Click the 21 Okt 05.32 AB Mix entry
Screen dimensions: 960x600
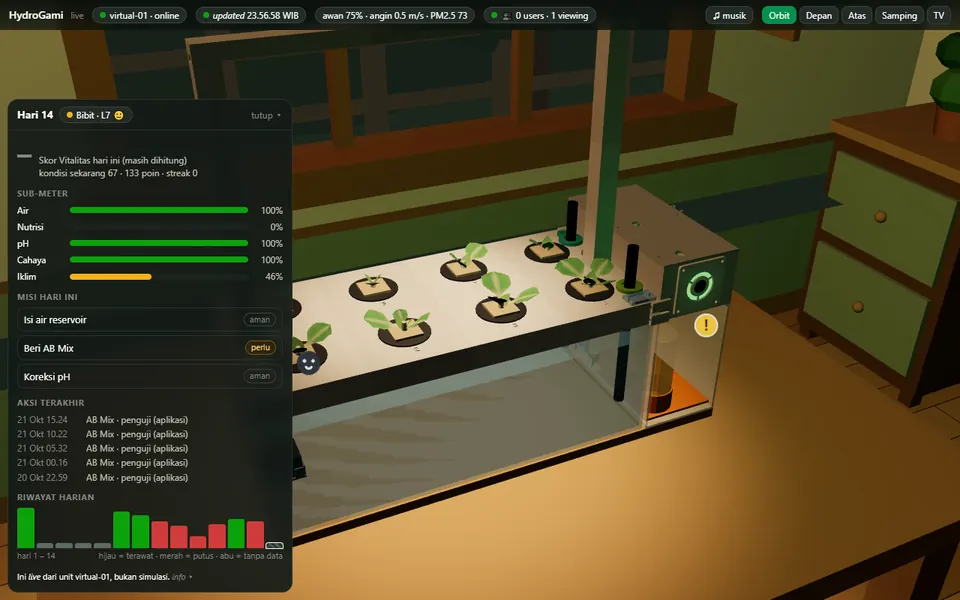click(x=103, y=448)
